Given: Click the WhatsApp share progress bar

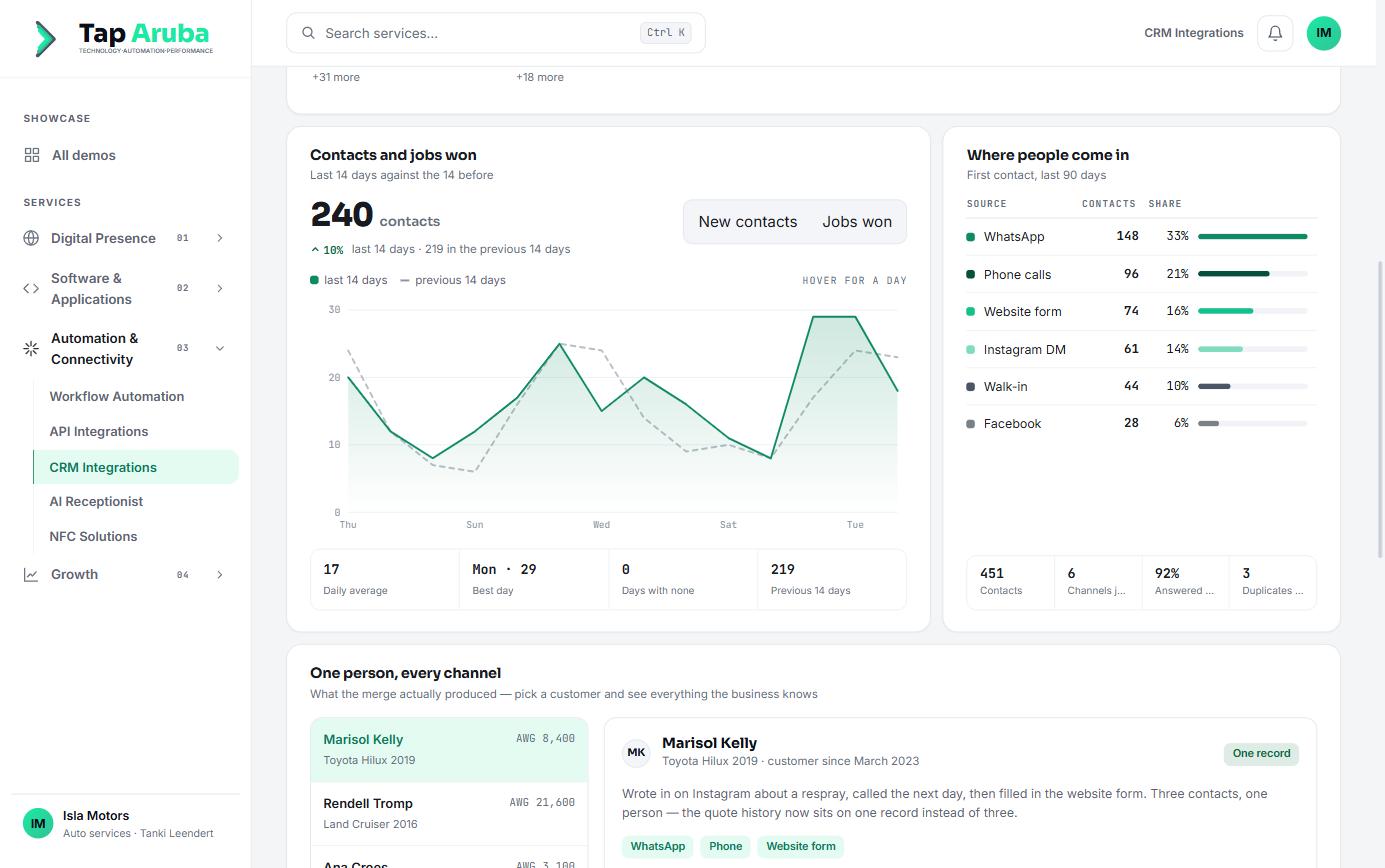Looking at the screenshot, I should click(x=1252, y=236).
